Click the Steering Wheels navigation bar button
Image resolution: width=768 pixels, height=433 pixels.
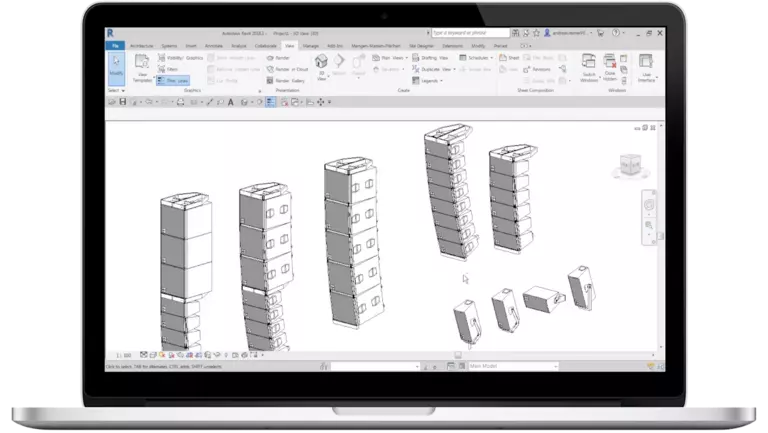(649, 205)
